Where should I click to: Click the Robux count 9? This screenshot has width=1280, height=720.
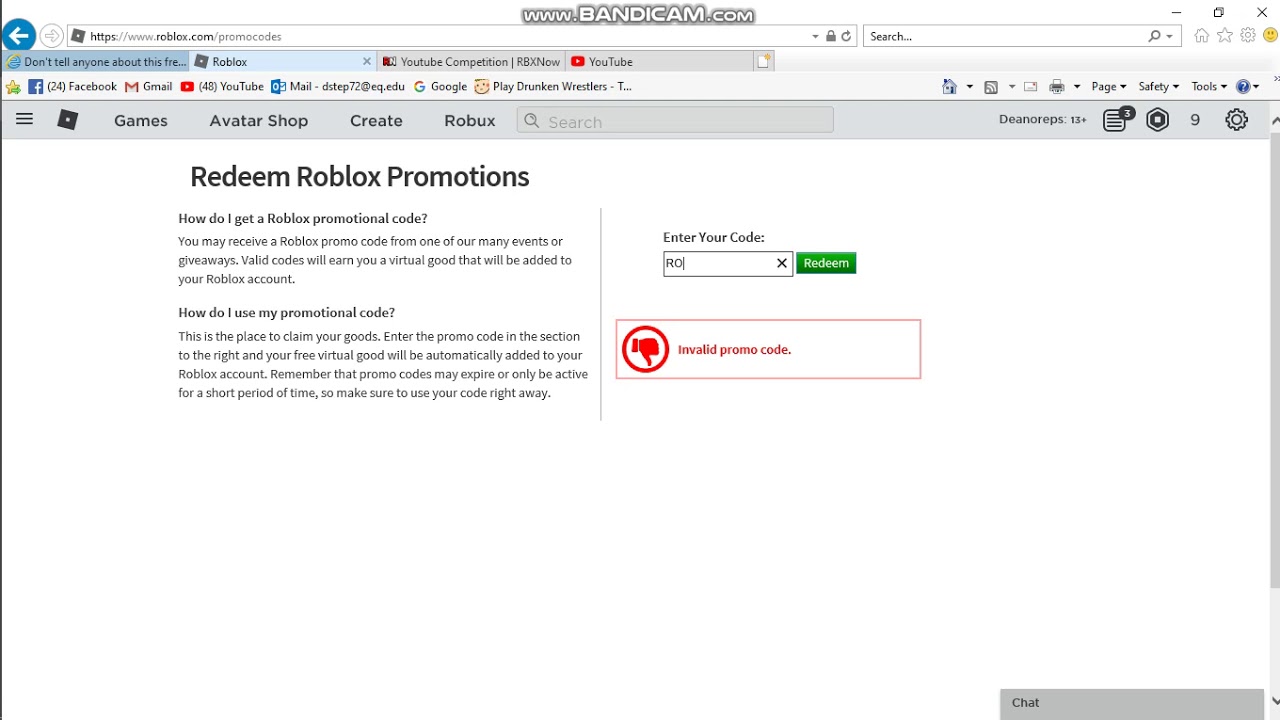[x=1195, y=120]
